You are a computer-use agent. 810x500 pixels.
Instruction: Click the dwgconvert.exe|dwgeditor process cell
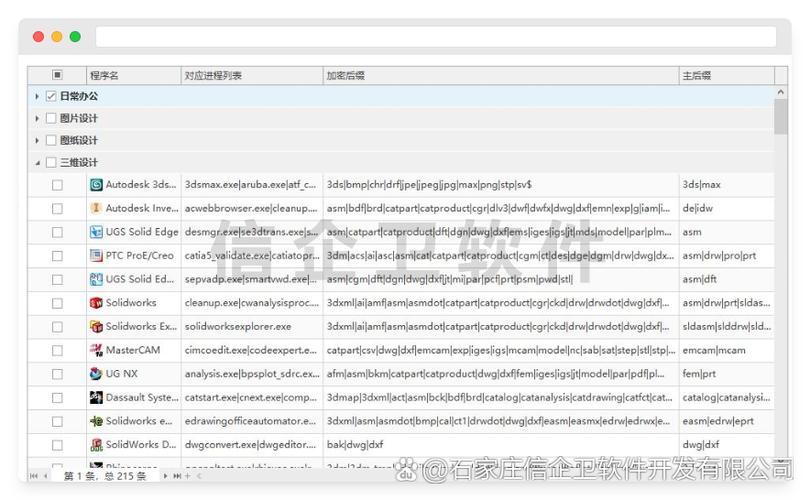tap(252, 445)
